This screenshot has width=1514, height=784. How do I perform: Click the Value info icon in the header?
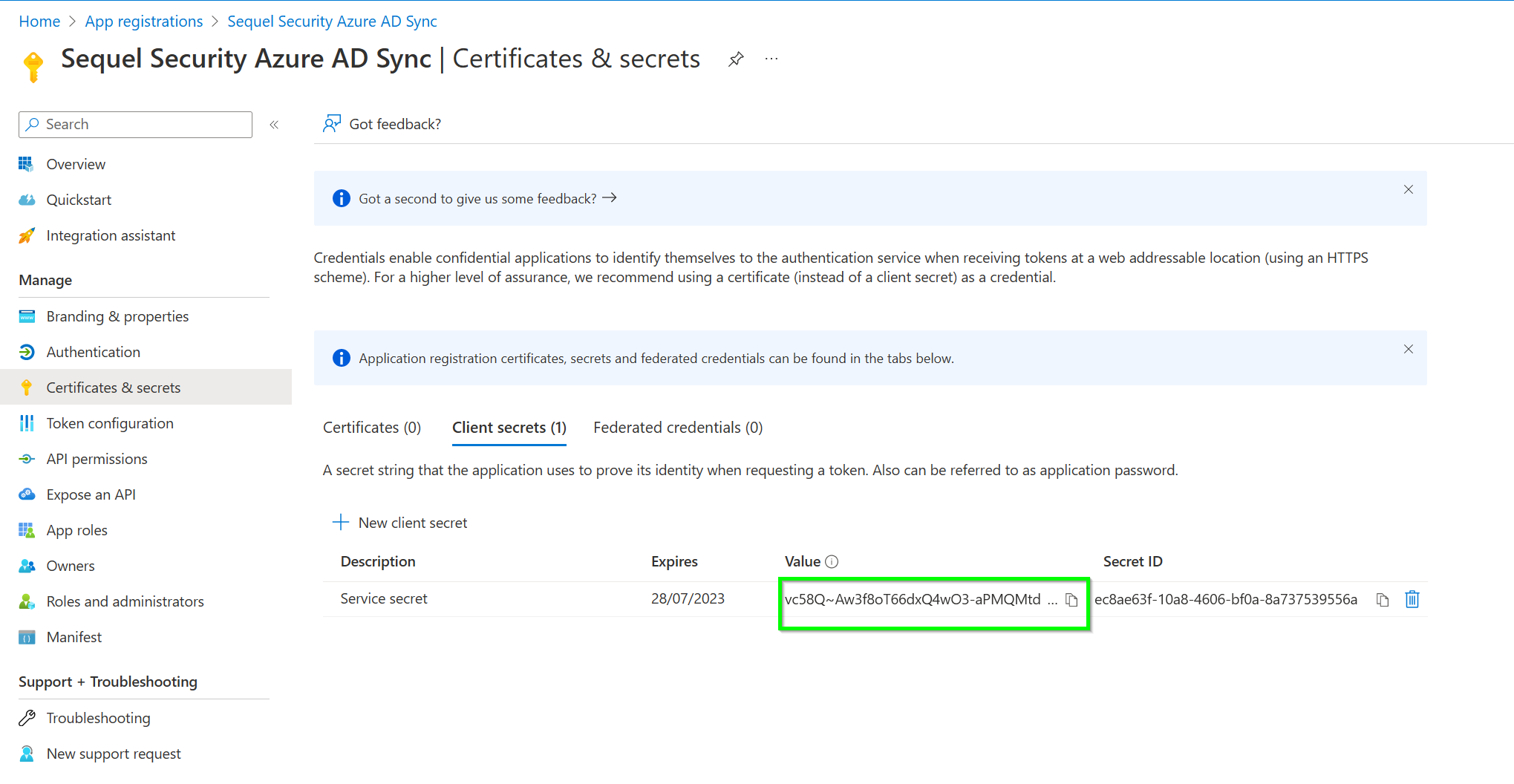[832, 562]
